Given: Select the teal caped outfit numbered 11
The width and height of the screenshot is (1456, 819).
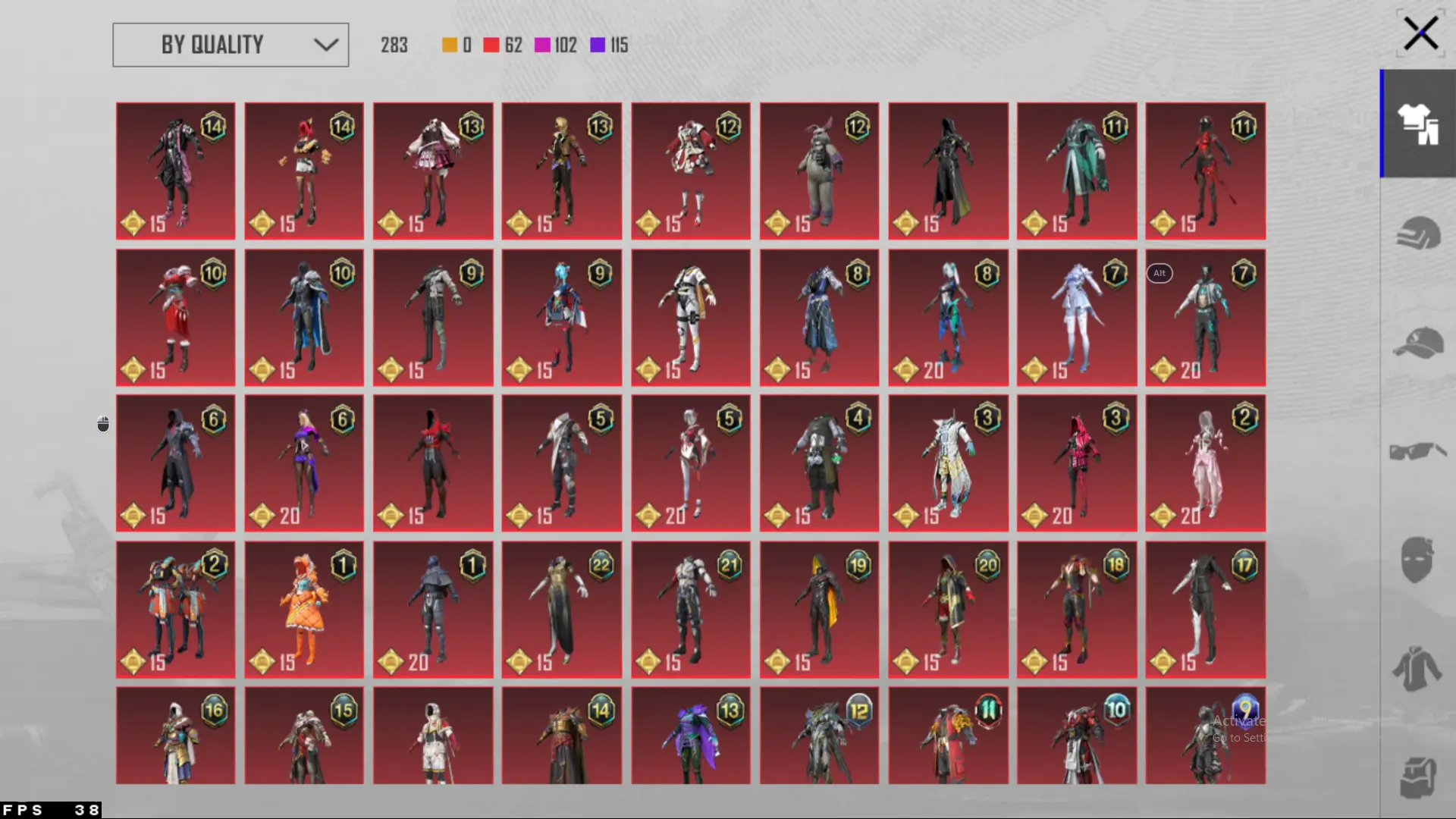Looking at the screenshot, I should point(1076,171).
